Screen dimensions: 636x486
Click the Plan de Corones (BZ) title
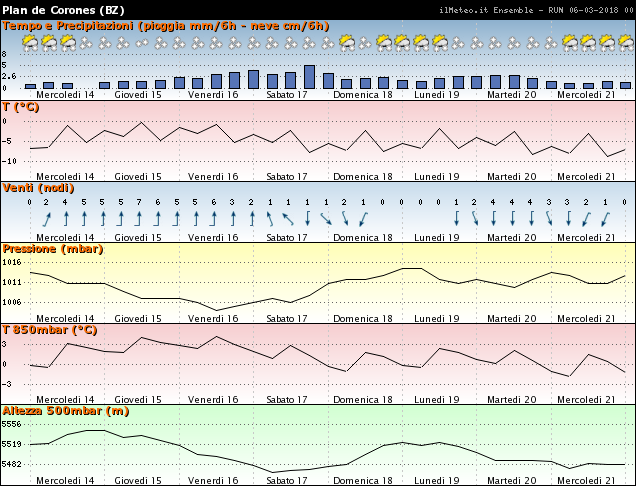(63, 10)
